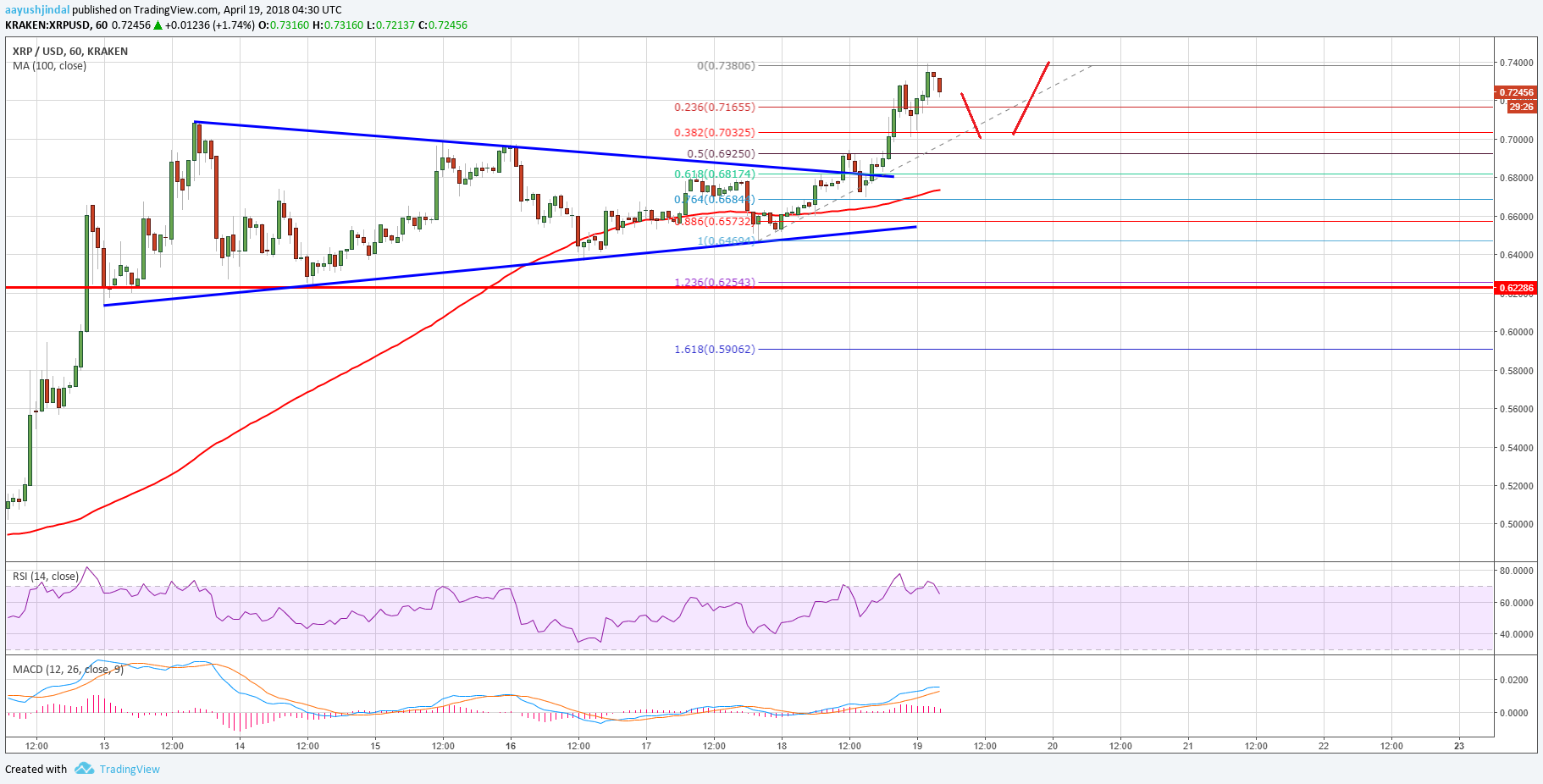The height and width of the screenshot is (784, 1543).
Task: Click the 29:26 countdown timer tag
Action: (x=1521, y=107)
